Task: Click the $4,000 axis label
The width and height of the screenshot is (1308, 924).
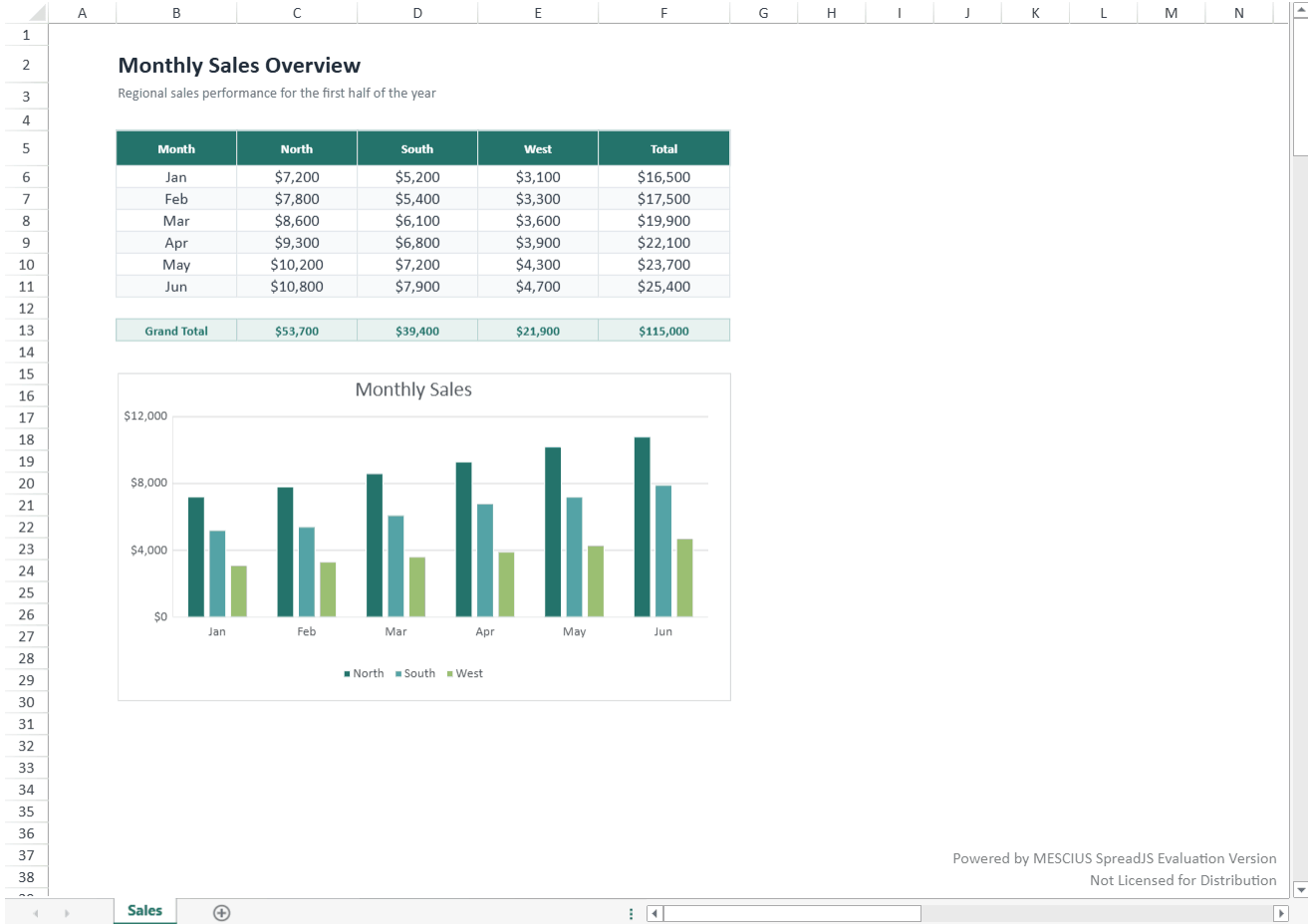Action: coord(148,550)
